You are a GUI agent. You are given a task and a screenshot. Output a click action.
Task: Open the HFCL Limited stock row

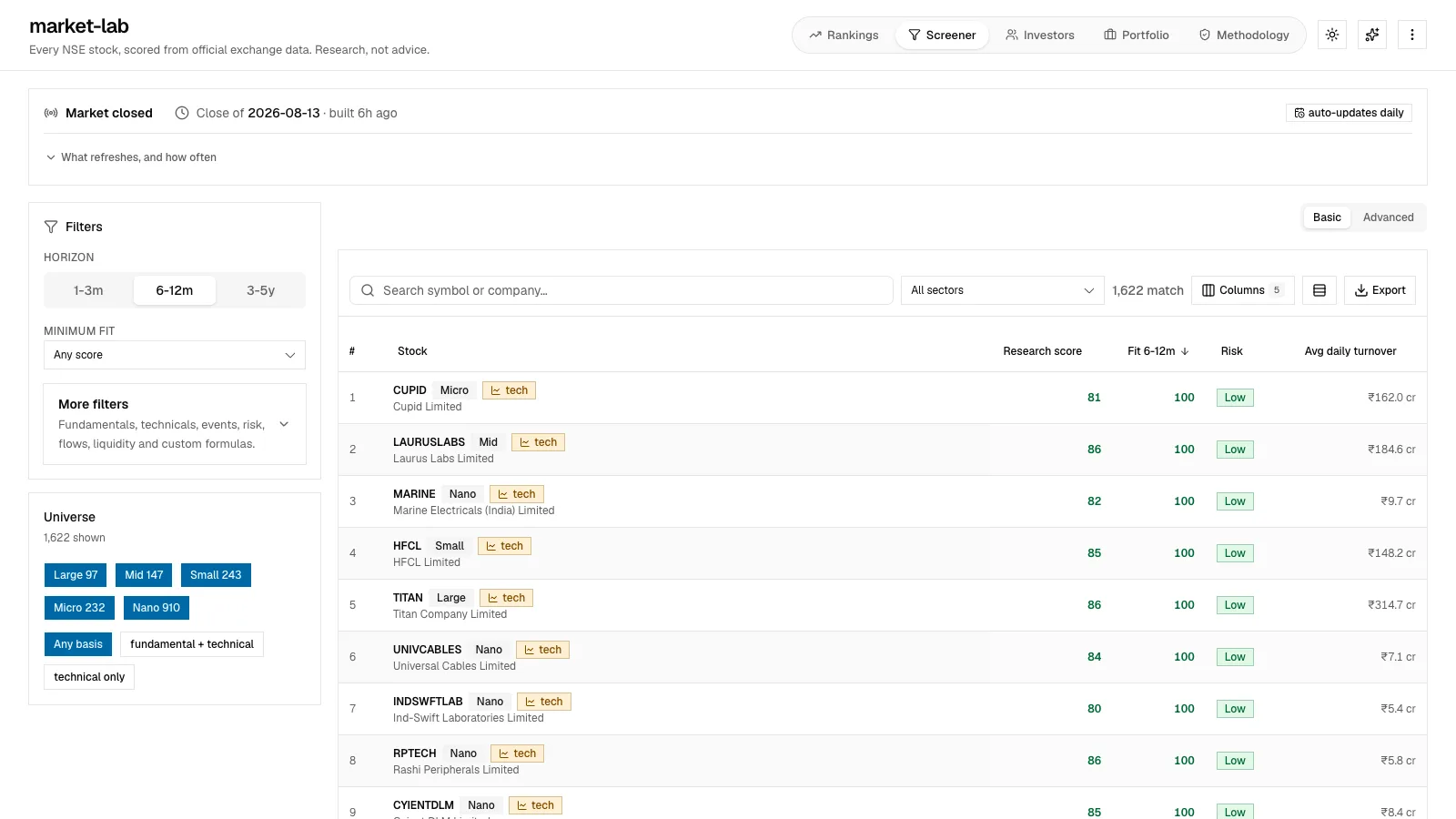click(x=883, y=553)
